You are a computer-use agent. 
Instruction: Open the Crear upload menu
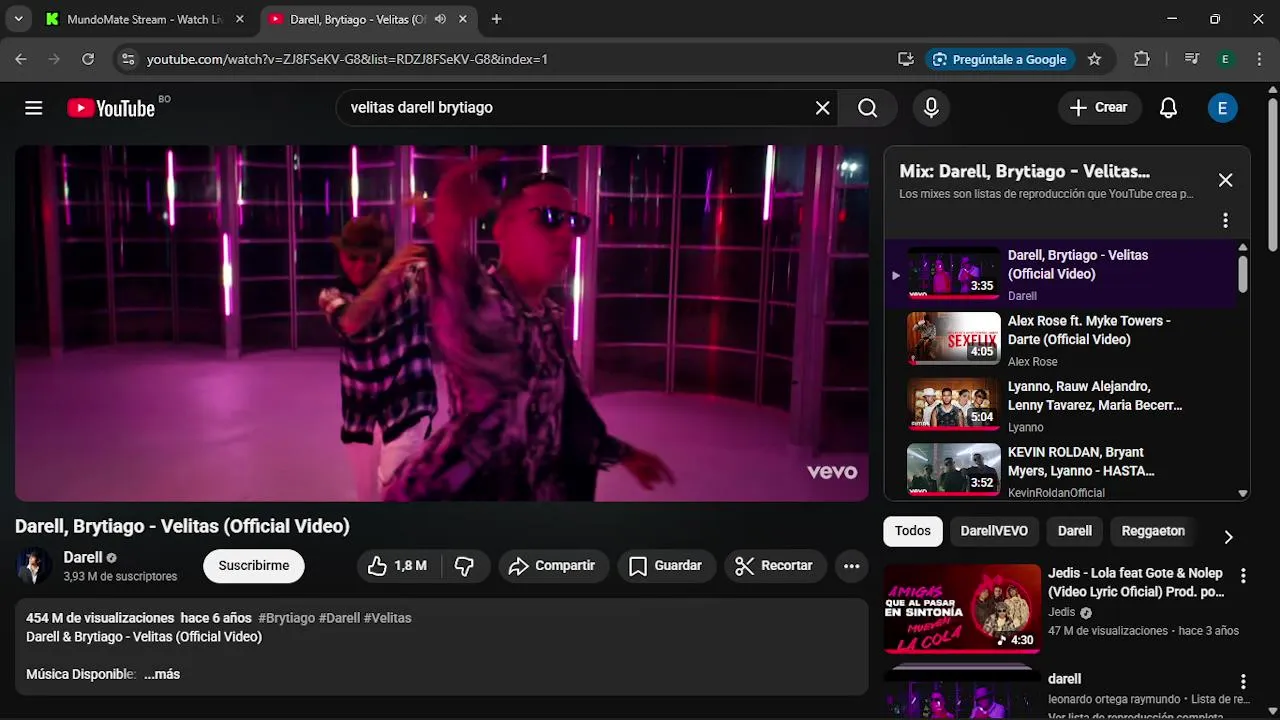click(1099, 108)
